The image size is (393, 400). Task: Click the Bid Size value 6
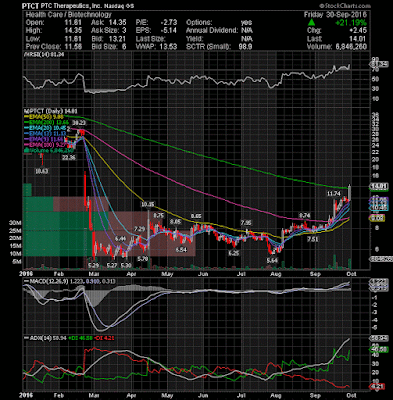point(124,46)
